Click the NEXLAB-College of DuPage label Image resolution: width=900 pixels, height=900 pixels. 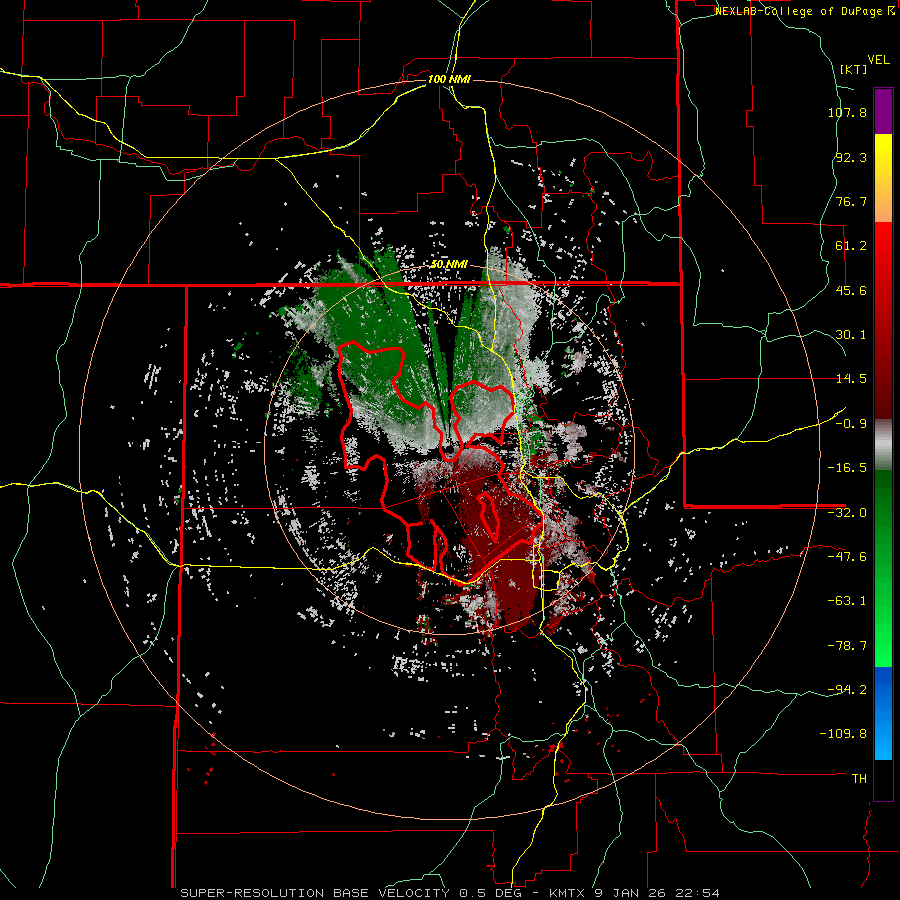(x=804, y=11)
